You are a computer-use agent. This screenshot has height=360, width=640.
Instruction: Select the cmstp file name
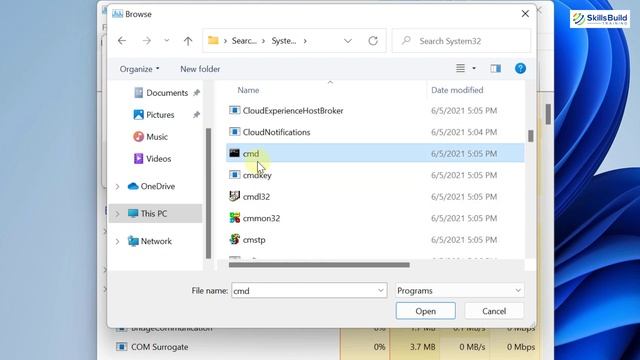(x=254, y=240)
